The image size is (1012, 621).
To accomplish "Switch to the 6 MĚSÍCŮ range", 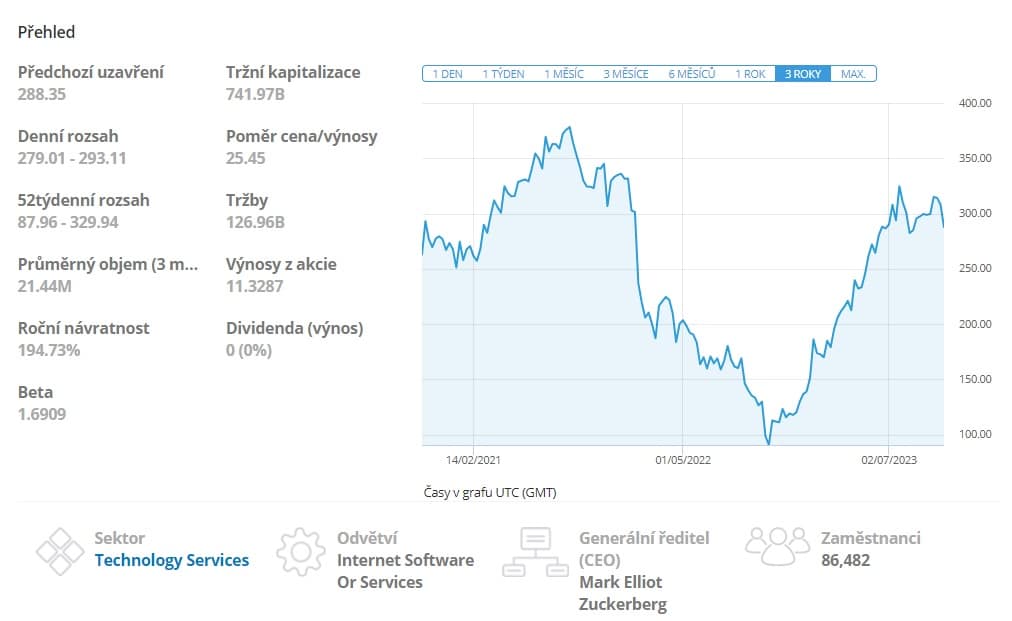I will 692,74.
